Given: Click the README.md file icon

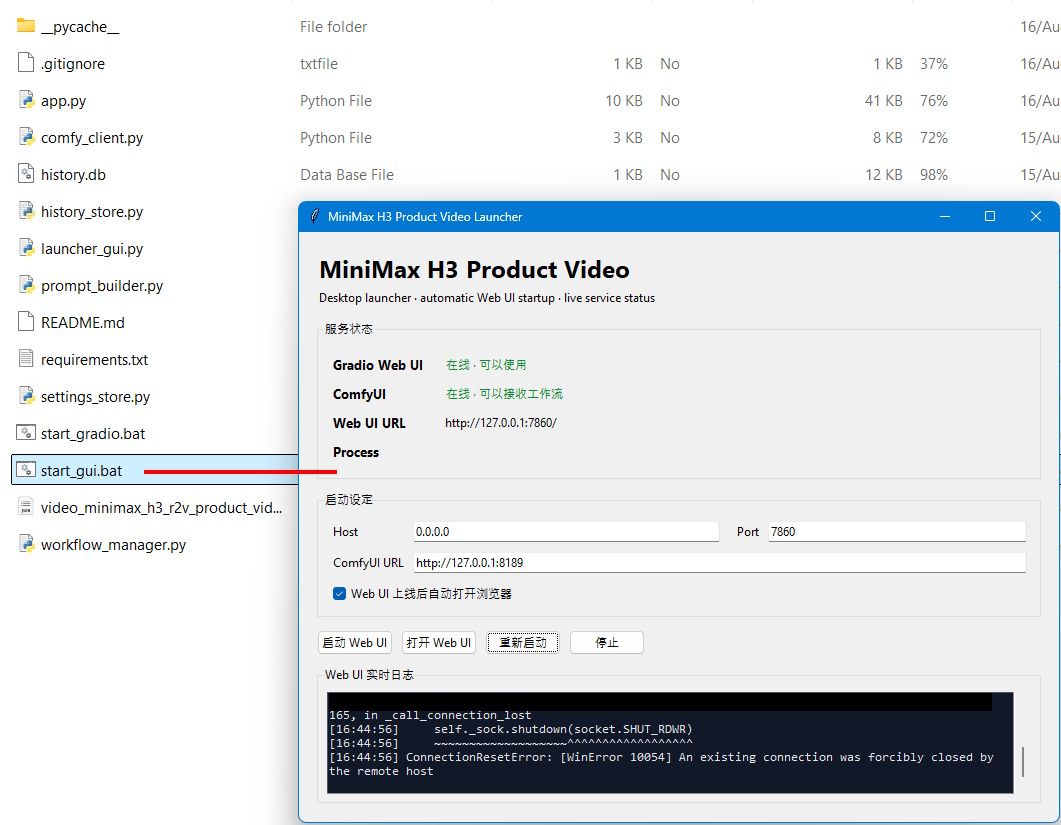Looking at the screenshot, I should [x=26, y=321].
